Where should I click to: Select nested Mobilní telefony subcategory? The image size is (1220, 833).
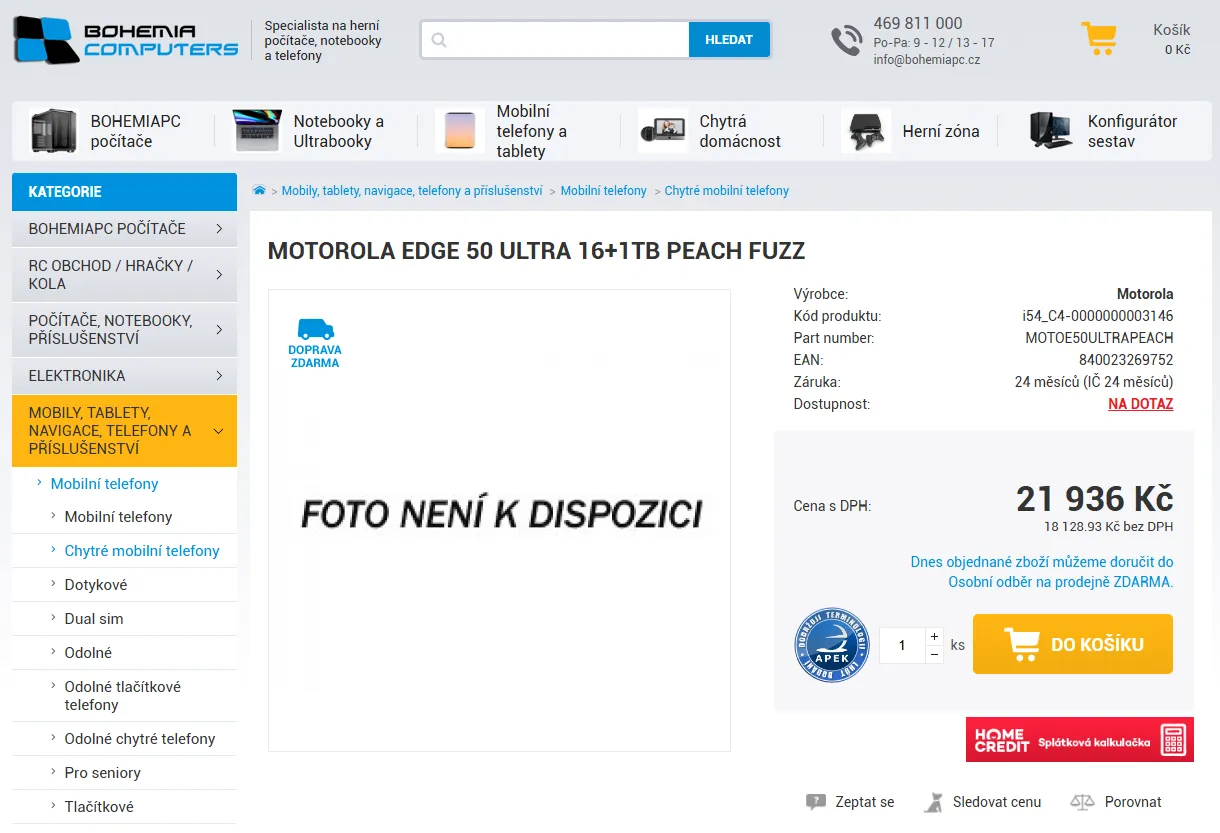pos(118,517)
